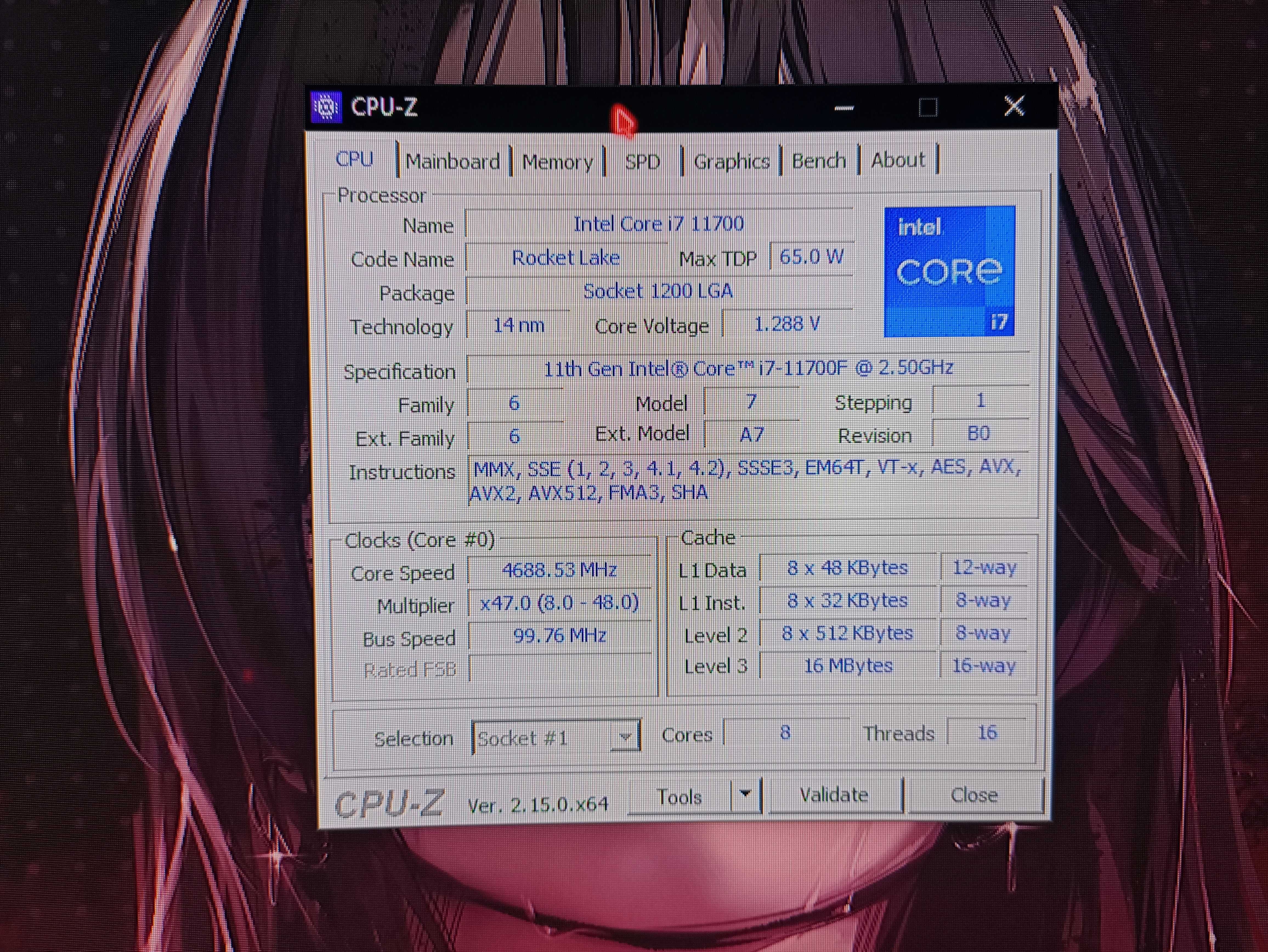Expand the Tools button dropdown arrow
The width and height of the screenshot is (1268, 952).
coord(745,794)
